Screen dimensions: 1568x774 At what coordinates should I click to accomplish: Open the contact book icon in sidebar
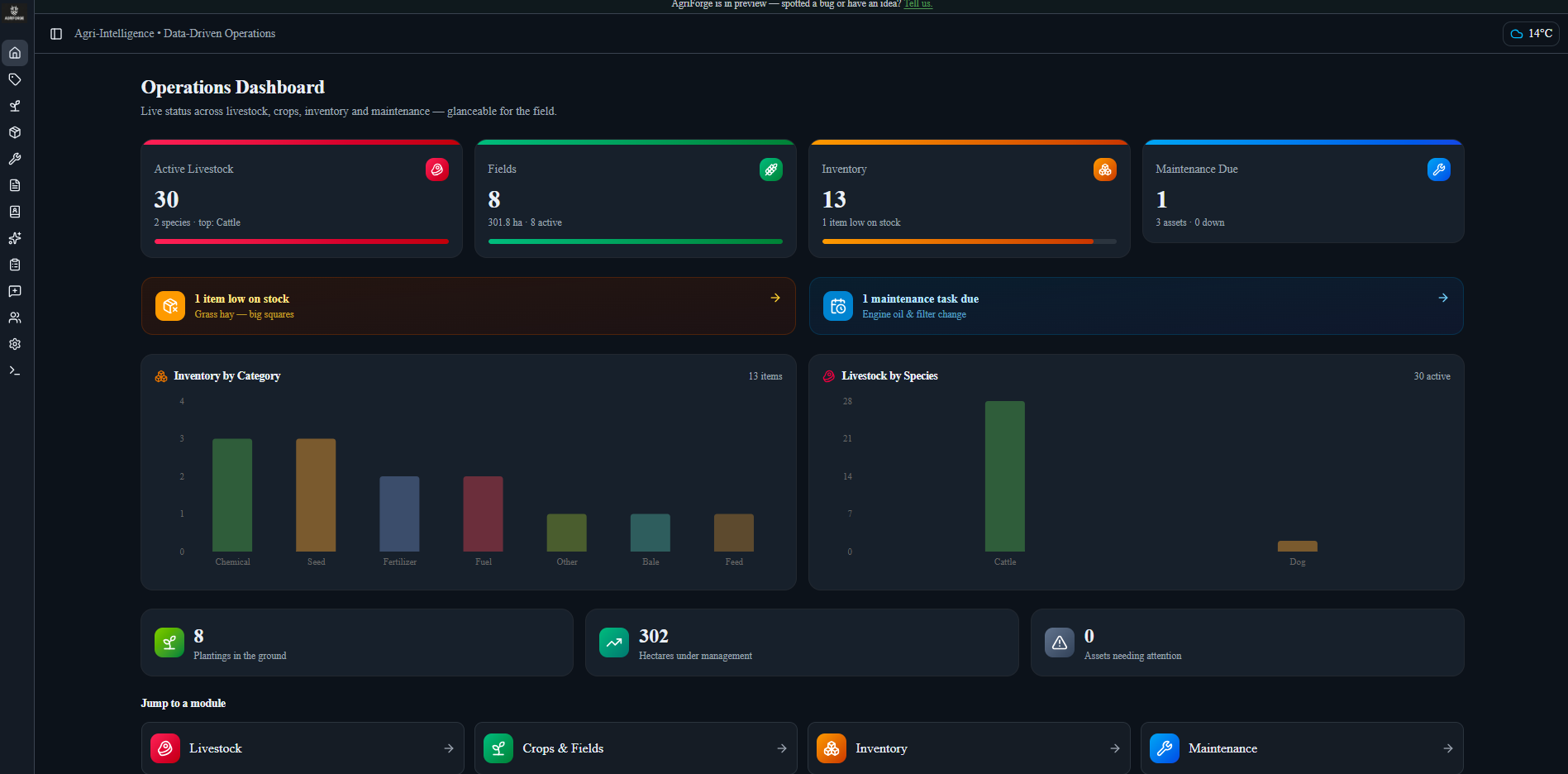click(x=15, y=212)
